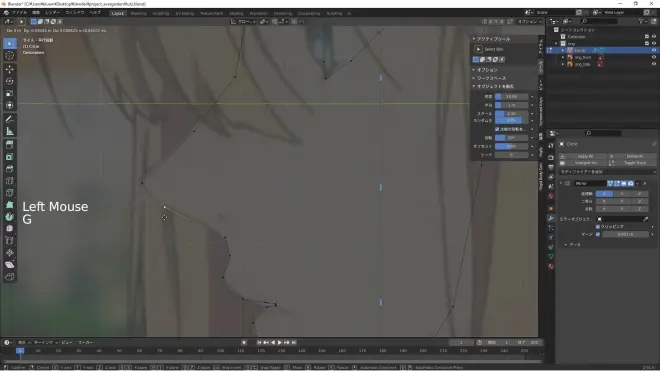Select the Measure tool

click(10, 132)
